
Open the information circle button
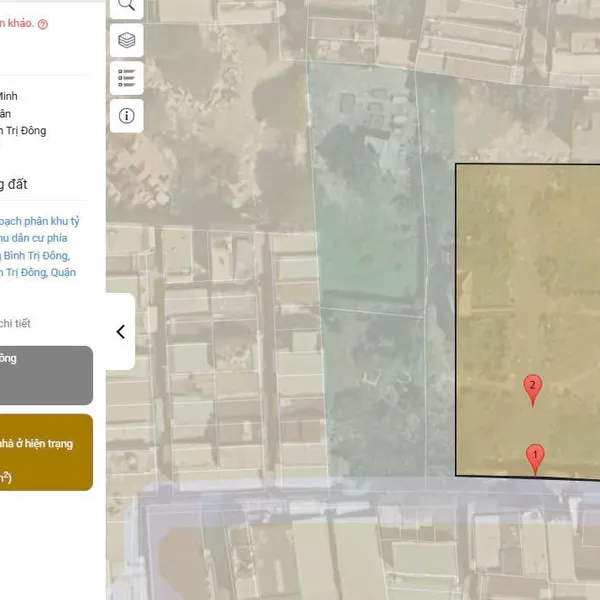pyautogui.click(x=126, y=115)
